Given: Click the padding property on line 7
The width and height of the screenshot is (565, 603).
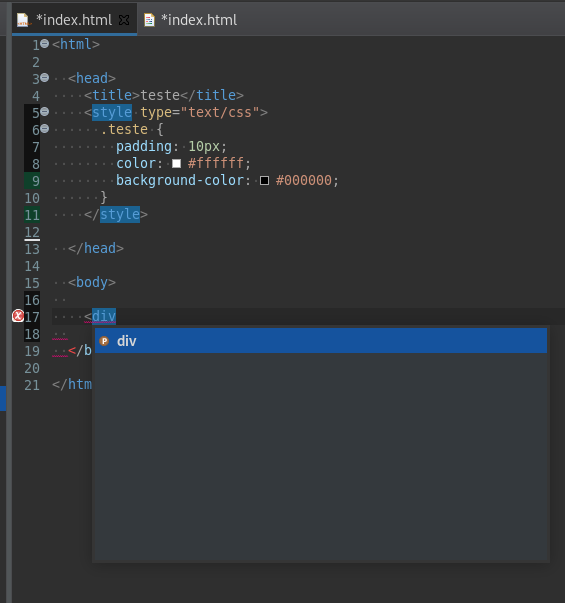Looking at the screenshot, I should (144, 147).
